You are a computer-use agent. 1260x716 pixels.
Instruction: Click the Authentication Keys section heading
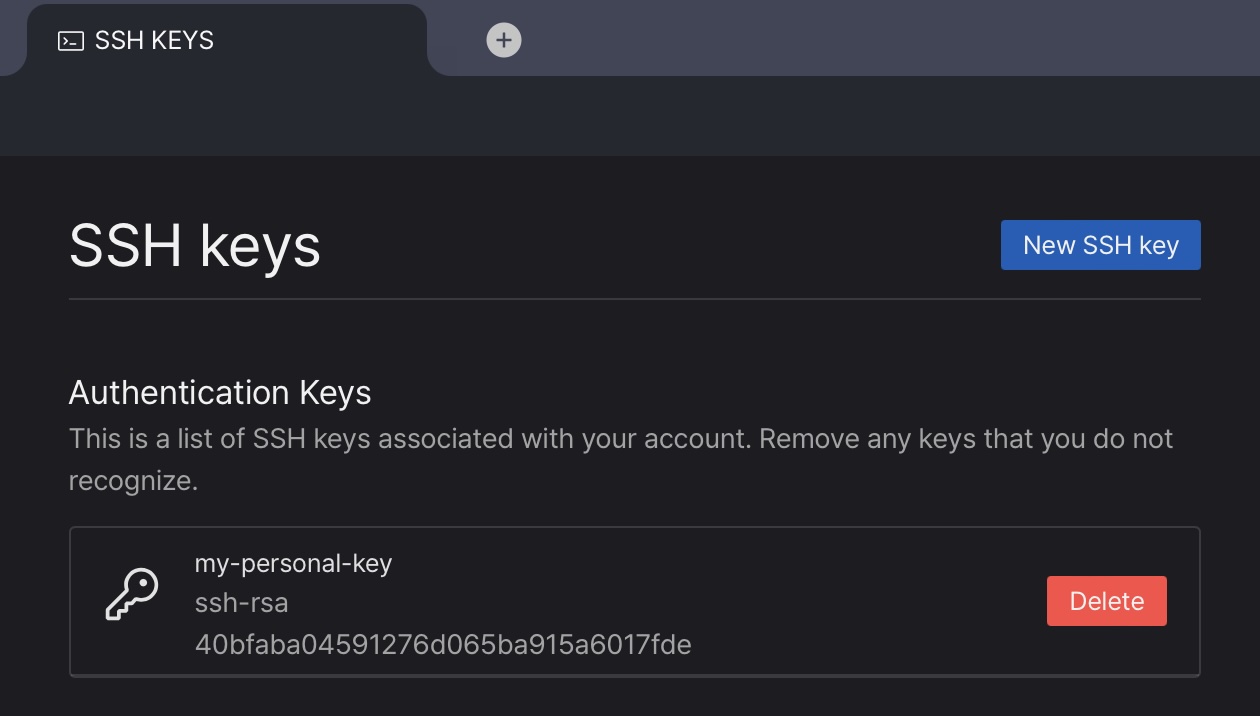(220, 393)
